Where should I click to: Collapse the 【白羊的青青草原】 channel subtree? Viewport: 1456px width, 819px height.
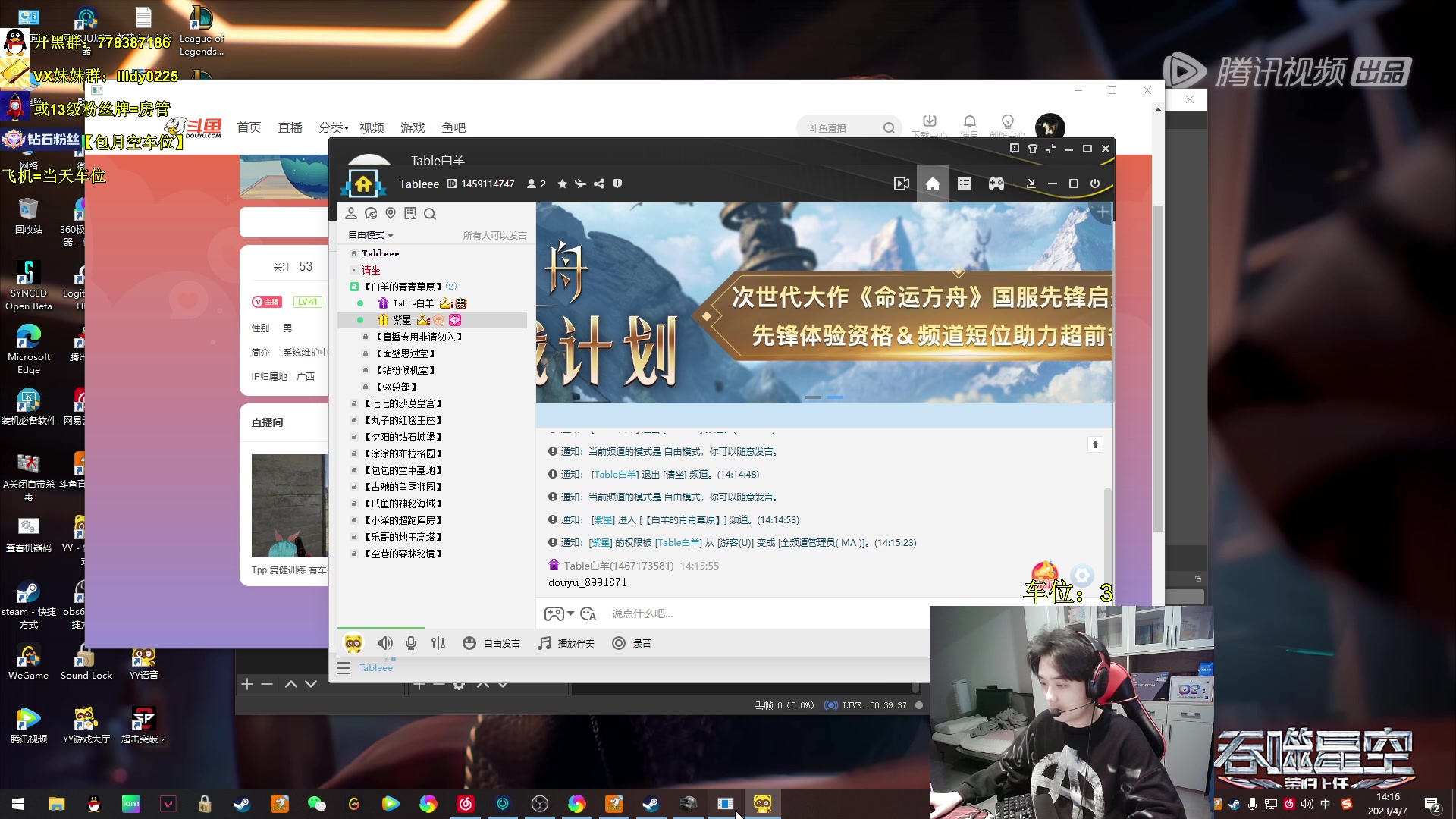pos(353,287)
